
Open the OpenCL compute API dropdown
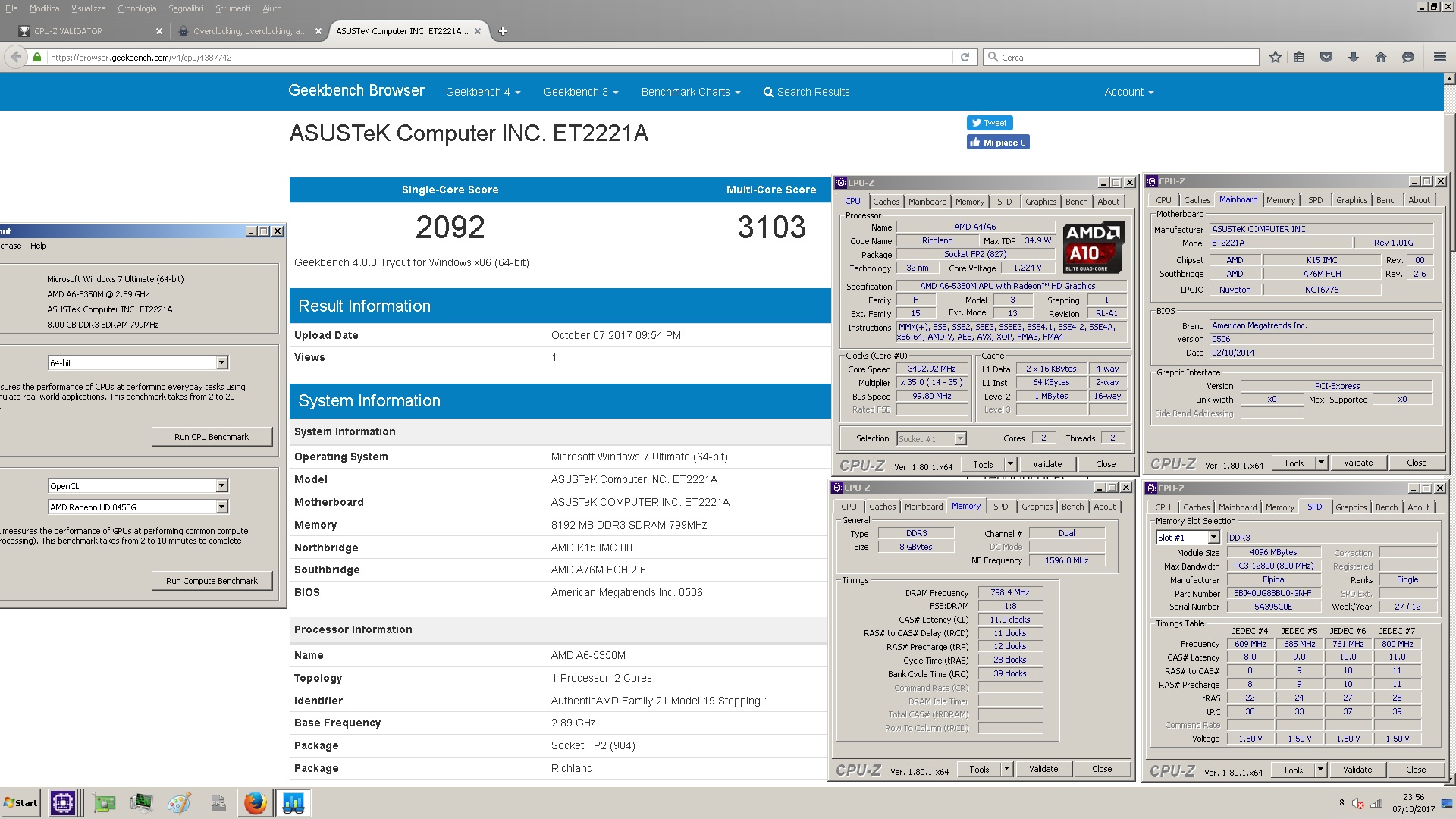click(137, 486)
